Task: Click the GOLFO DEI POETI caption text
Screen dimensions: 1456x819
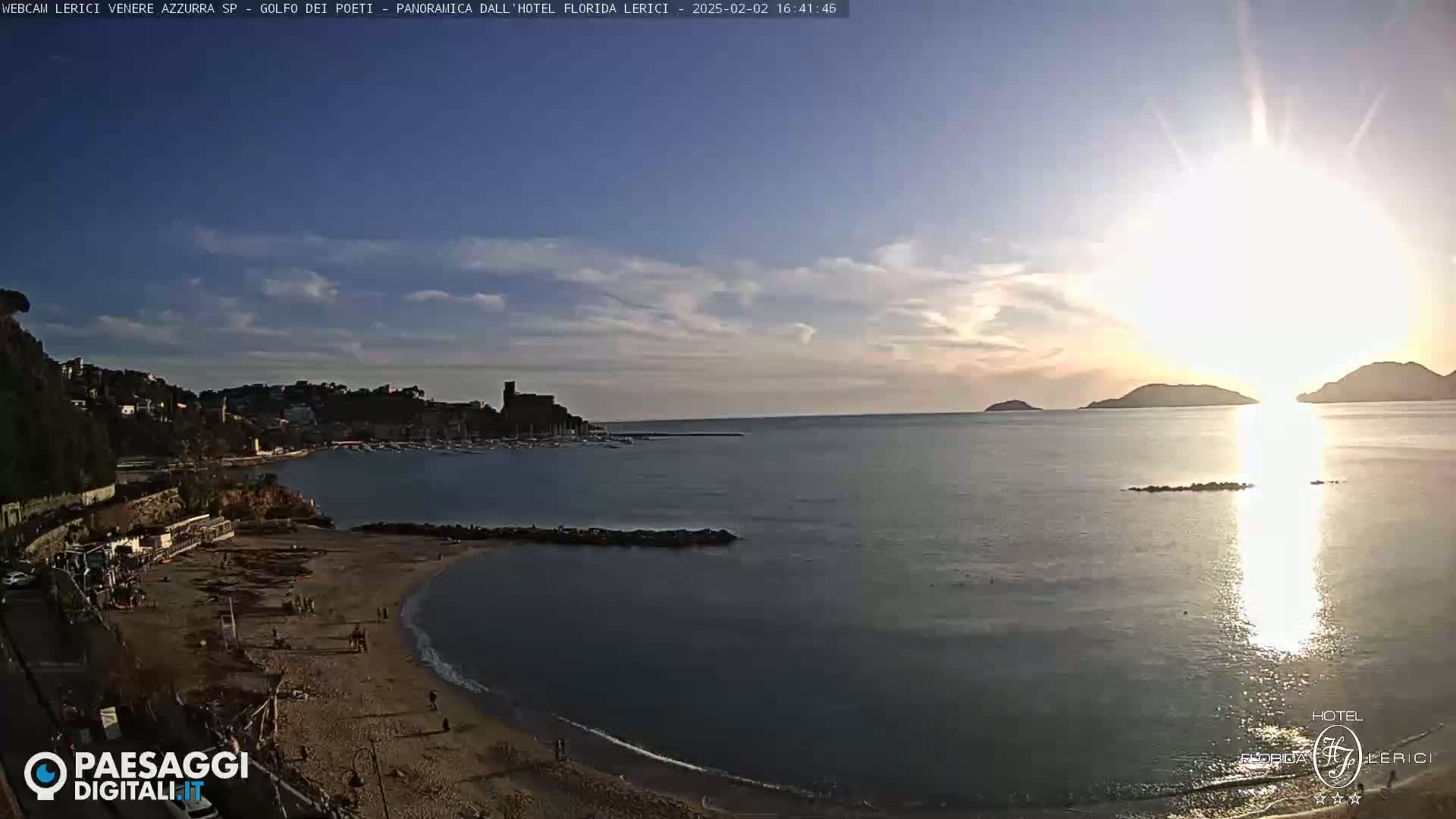Action: 316,8
